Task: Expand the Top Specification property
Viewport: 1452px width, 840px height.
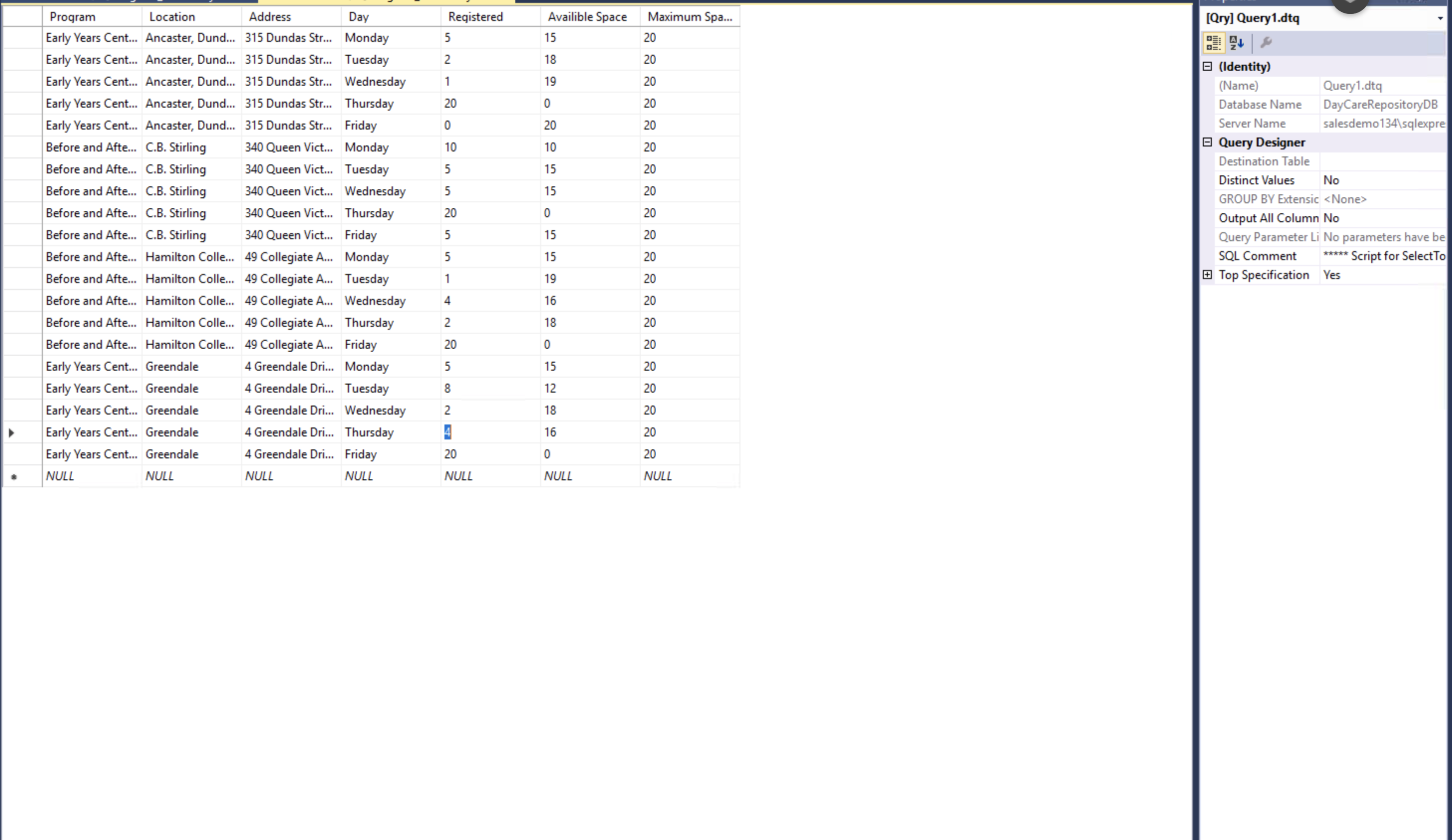Action: [1208, 275]
